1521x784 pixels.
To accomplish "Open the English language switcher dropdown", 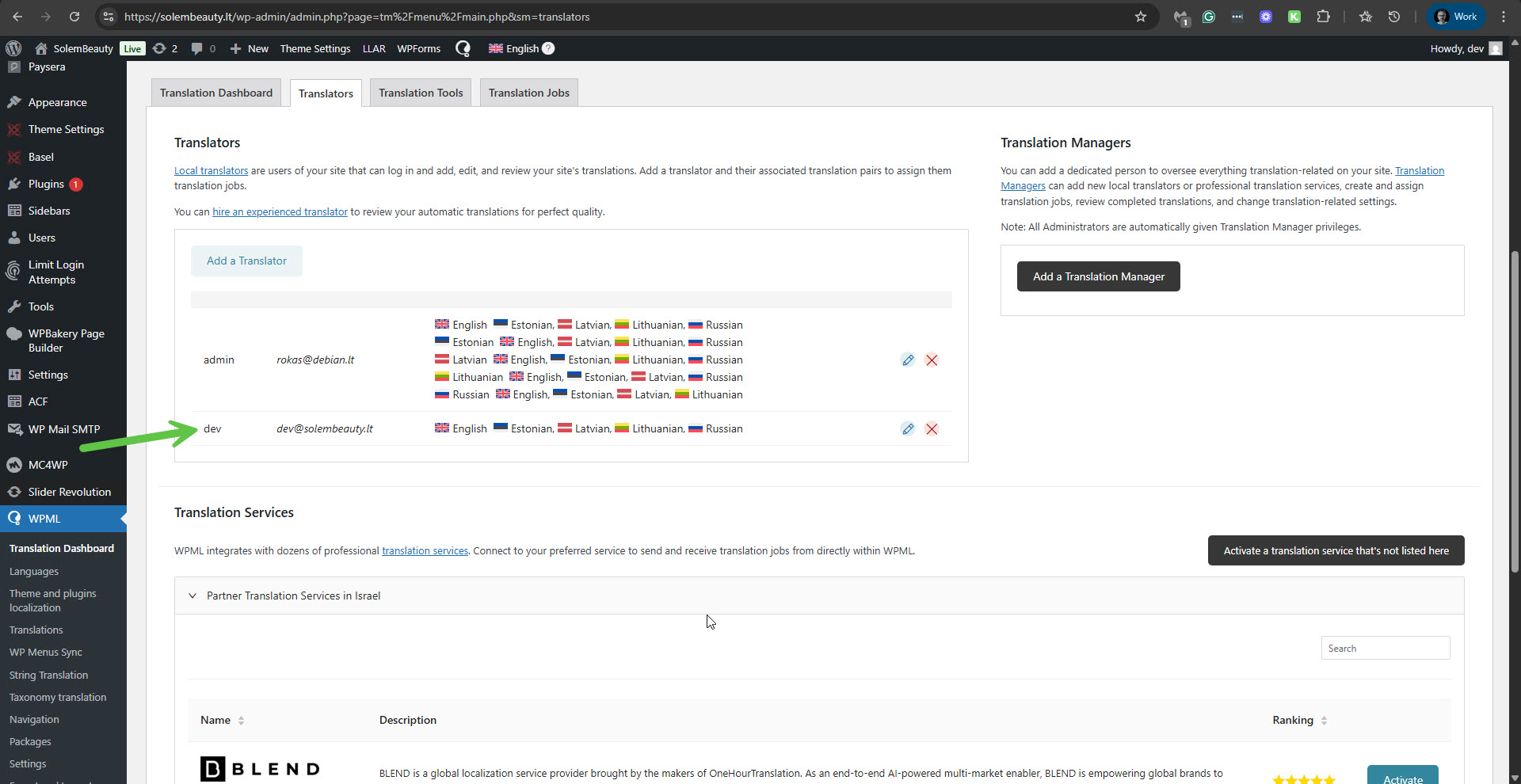I will click(514, 48).
